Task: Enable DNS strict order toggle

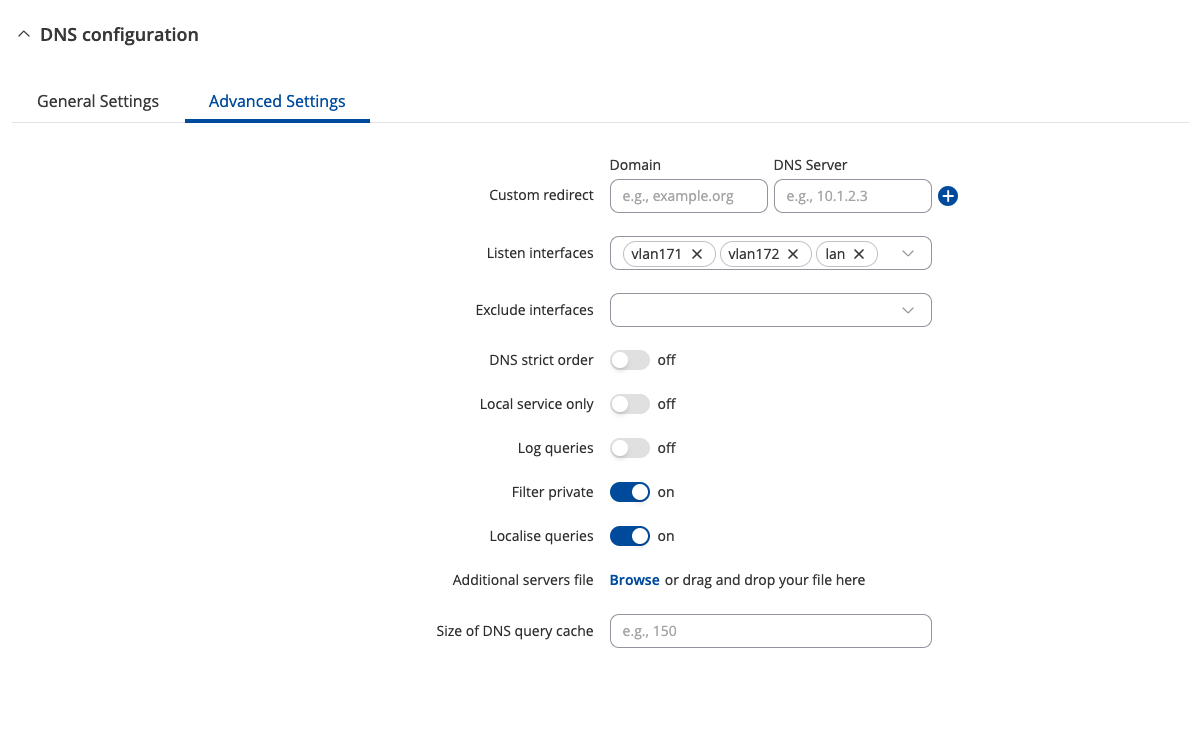Action: tap(629, 360)
